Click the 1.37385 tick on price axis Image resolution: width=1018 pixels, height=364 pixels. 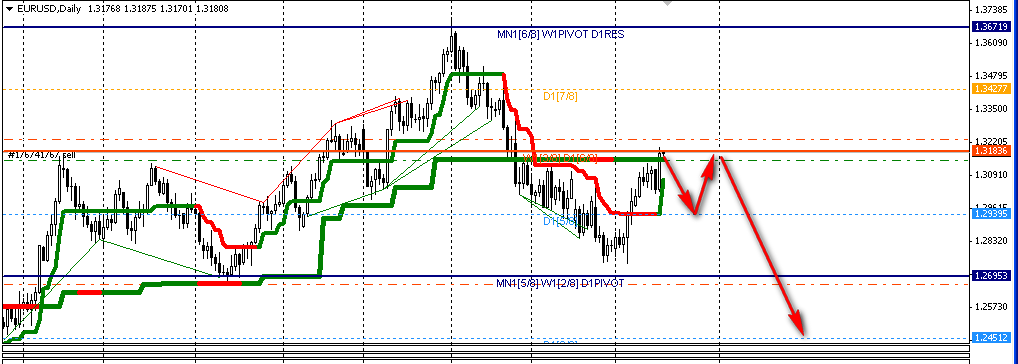992,10
